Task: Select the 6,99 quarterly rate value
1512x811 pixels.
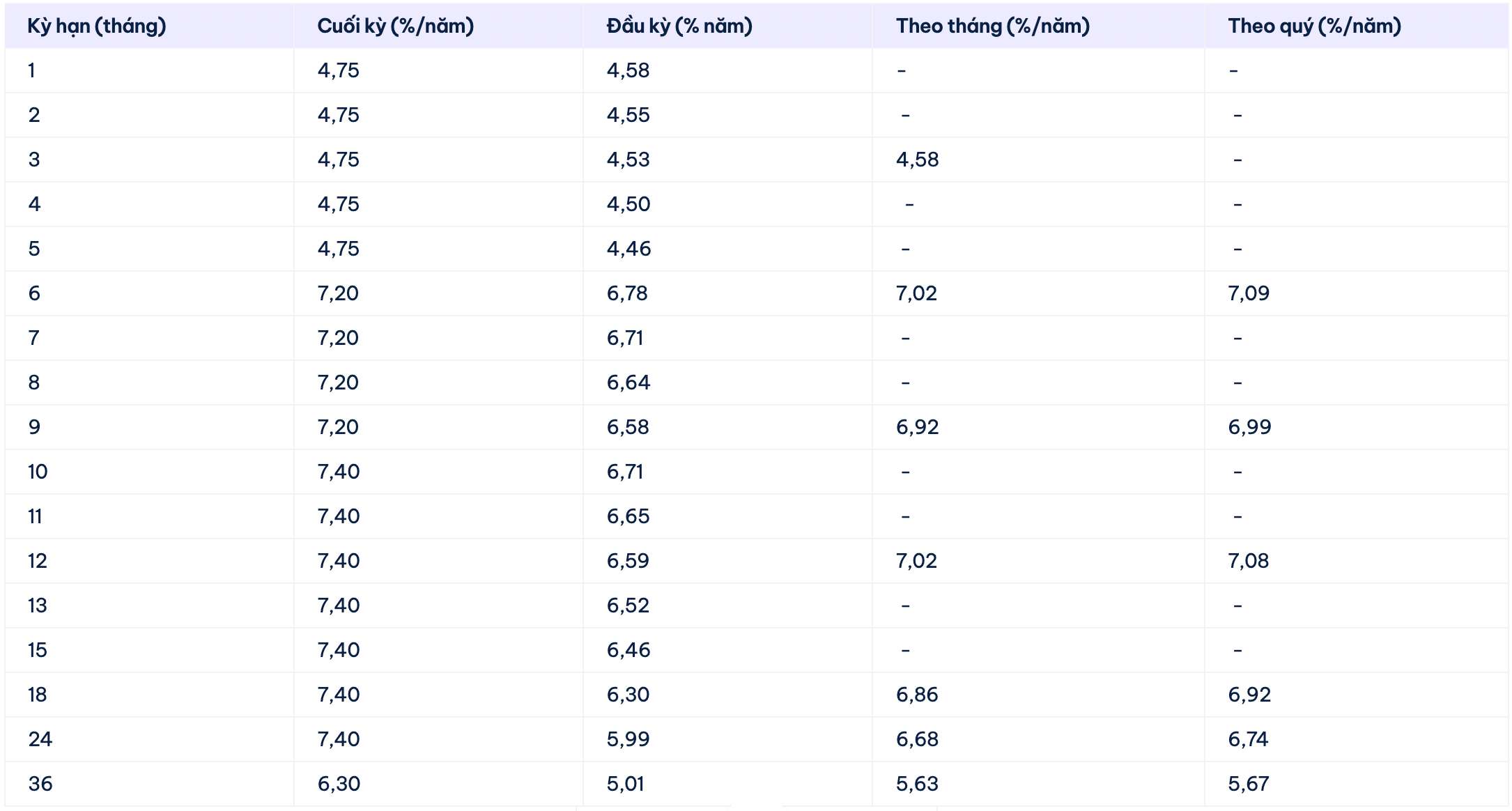Action: (x=1249, y=427)
